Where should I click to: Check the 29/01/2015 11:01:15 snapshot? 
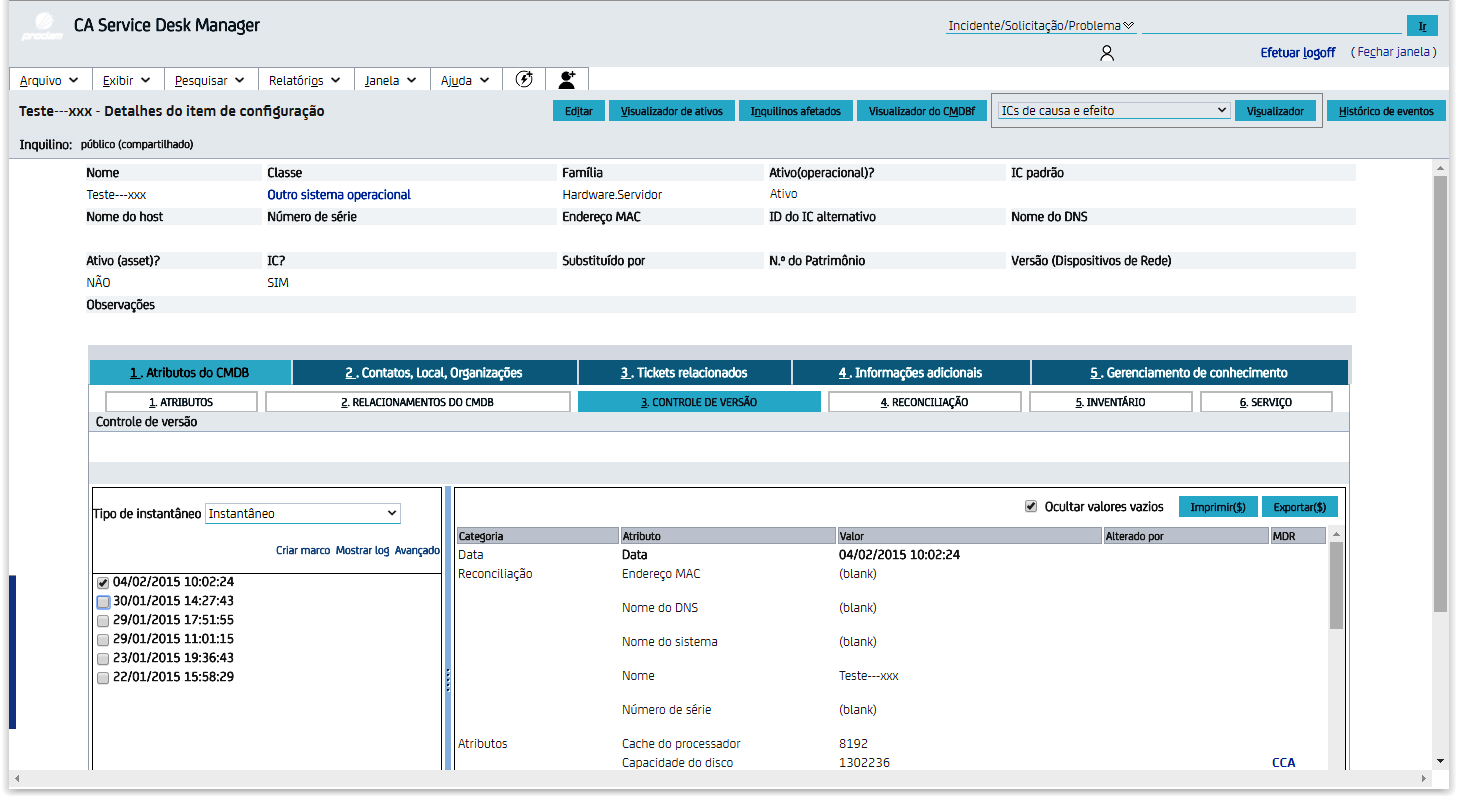coord(103,640)
